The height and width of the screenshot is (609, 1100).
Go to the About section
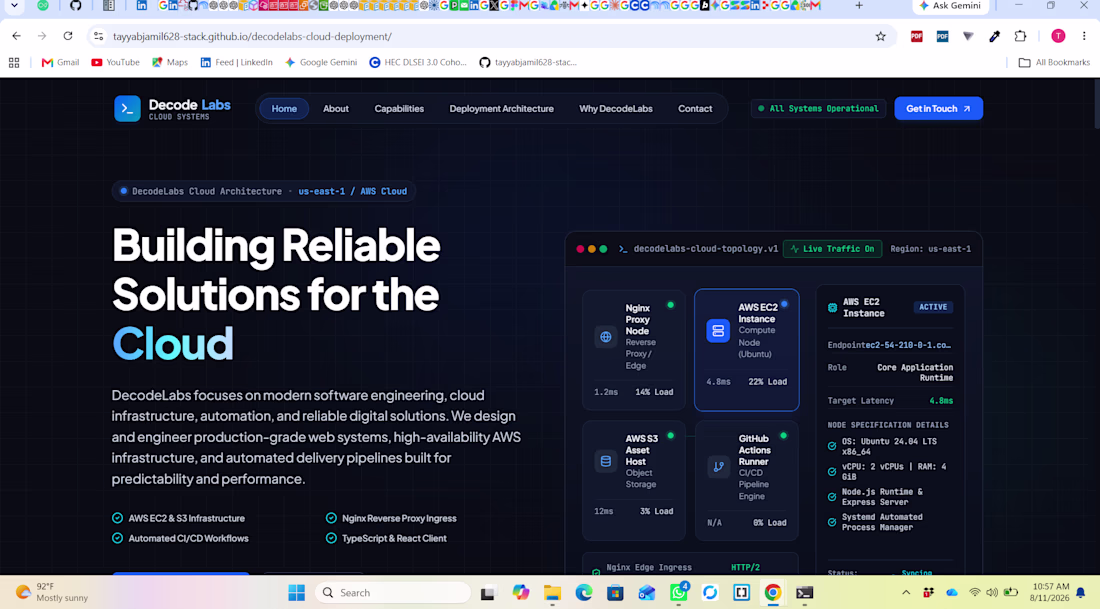tap(335, 109)
